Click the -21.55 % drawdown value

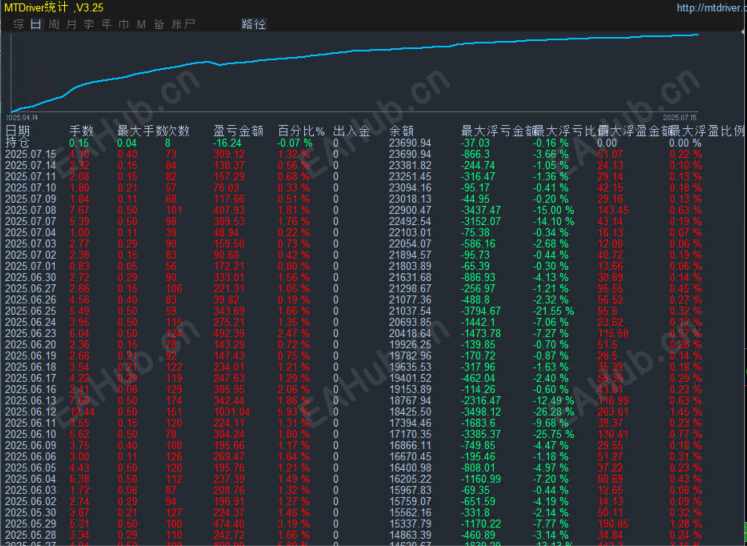(x=553, y=311)
